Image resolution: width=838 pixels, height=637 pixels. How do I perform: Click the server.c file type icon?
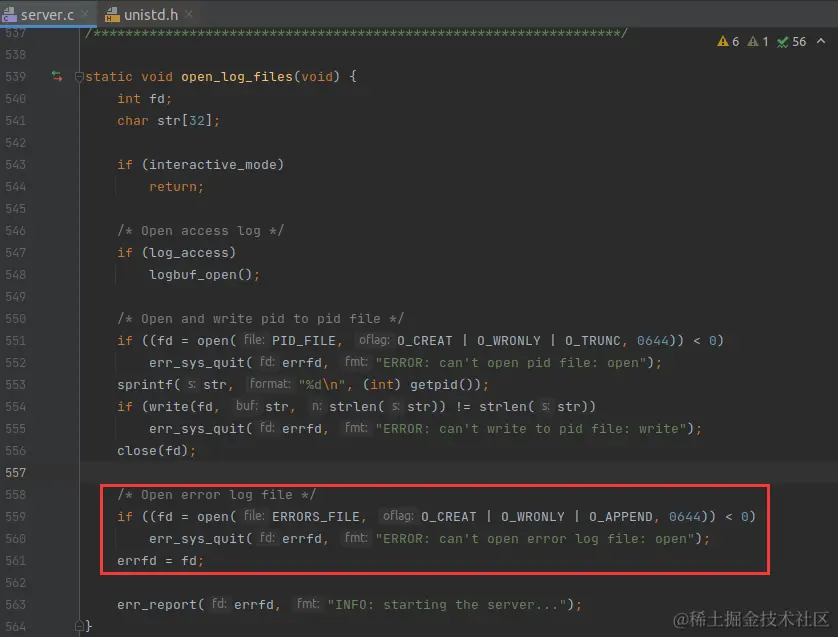point(10,15)
